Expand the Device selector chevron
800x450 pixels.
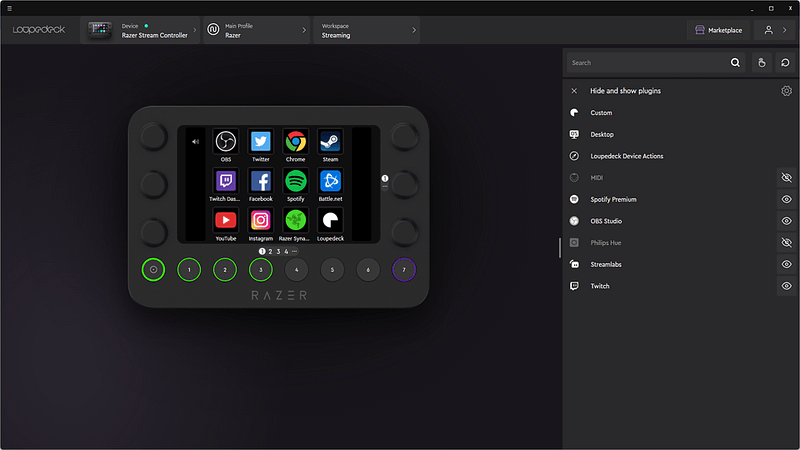[x=194, y=30]
